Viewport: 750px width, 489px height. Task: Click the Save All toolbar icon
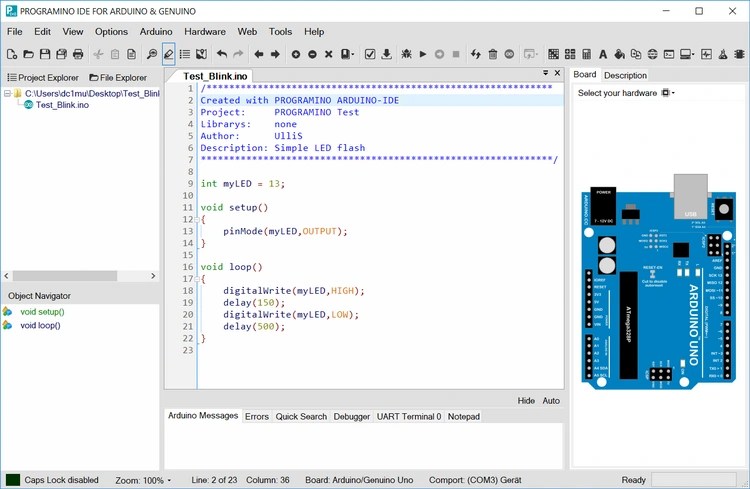pos(61,54)
